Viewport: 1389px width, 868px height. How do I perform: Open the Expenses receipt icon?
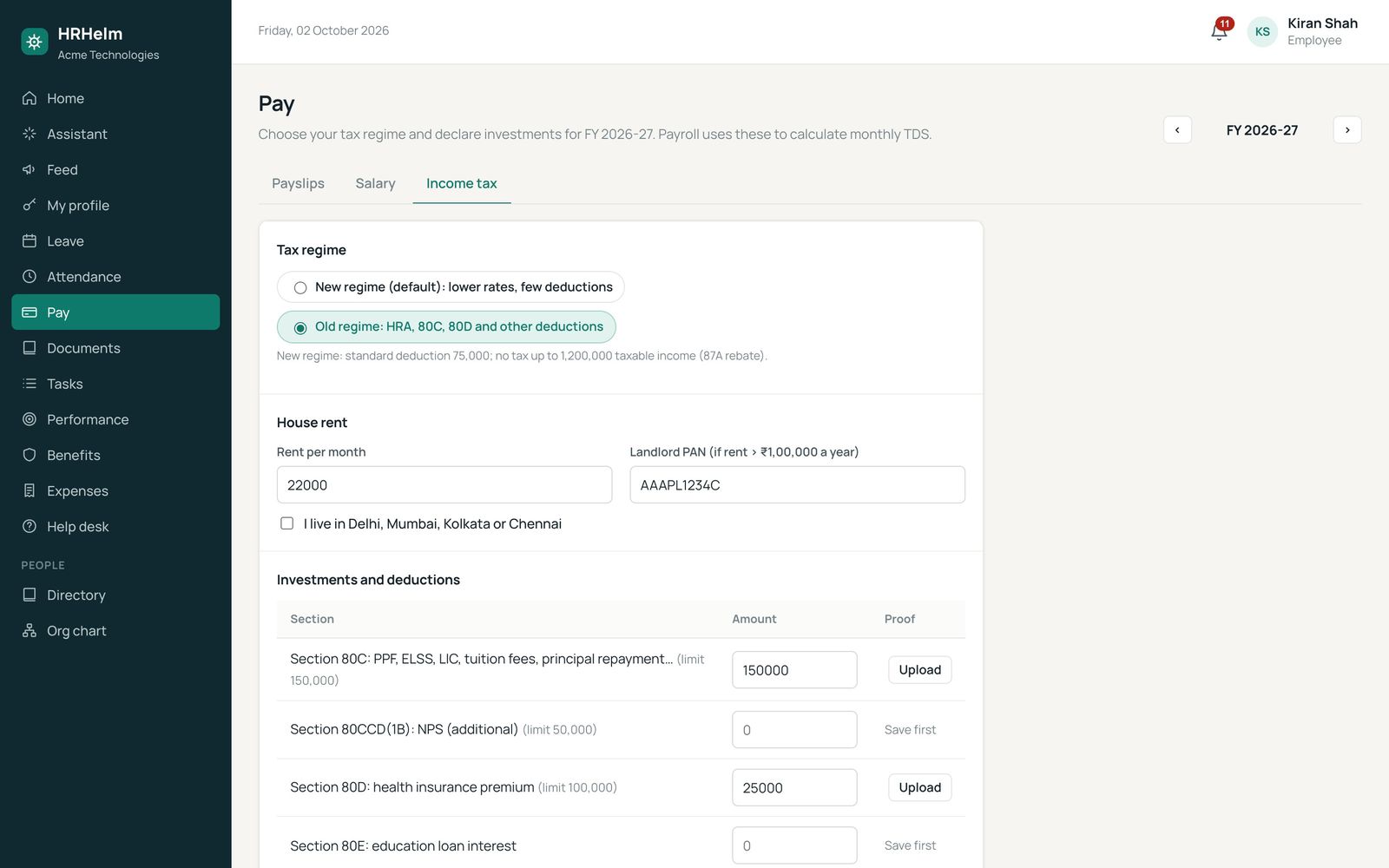click(x=30, y=490)
